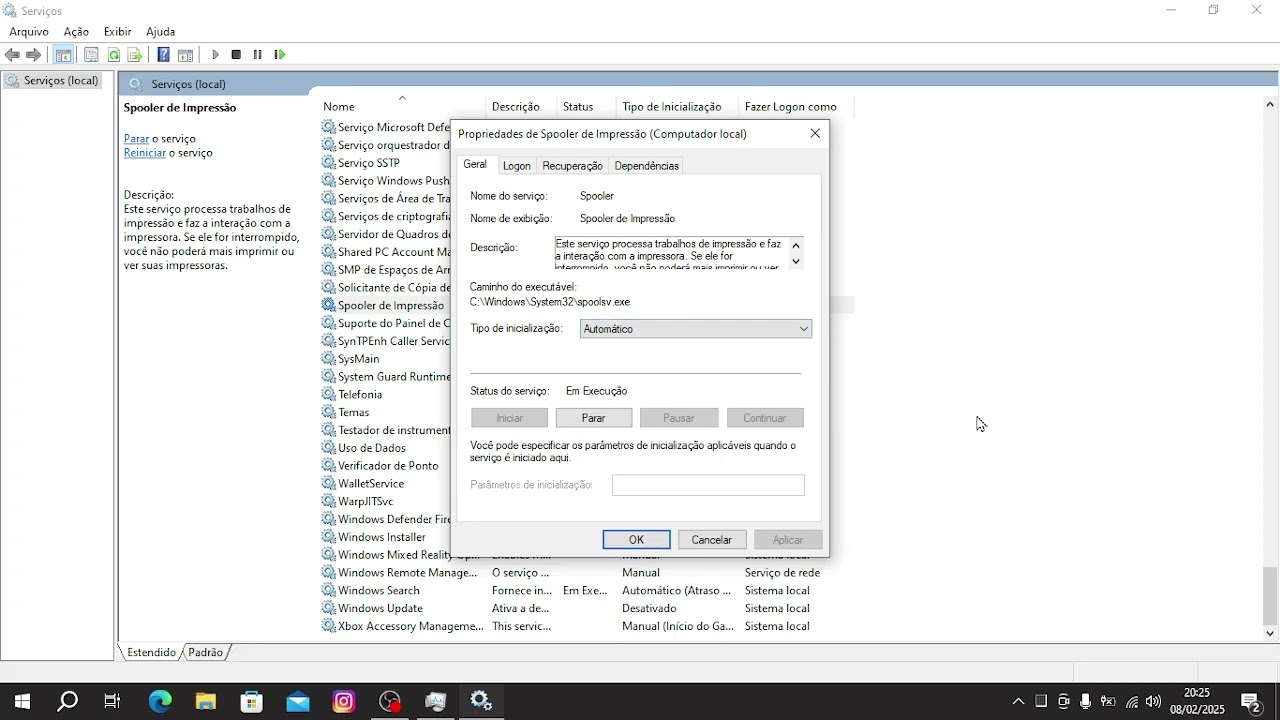Toggle the action pane toolbar icon
This screenshot has width=1280, height=720.
[185, 55]
